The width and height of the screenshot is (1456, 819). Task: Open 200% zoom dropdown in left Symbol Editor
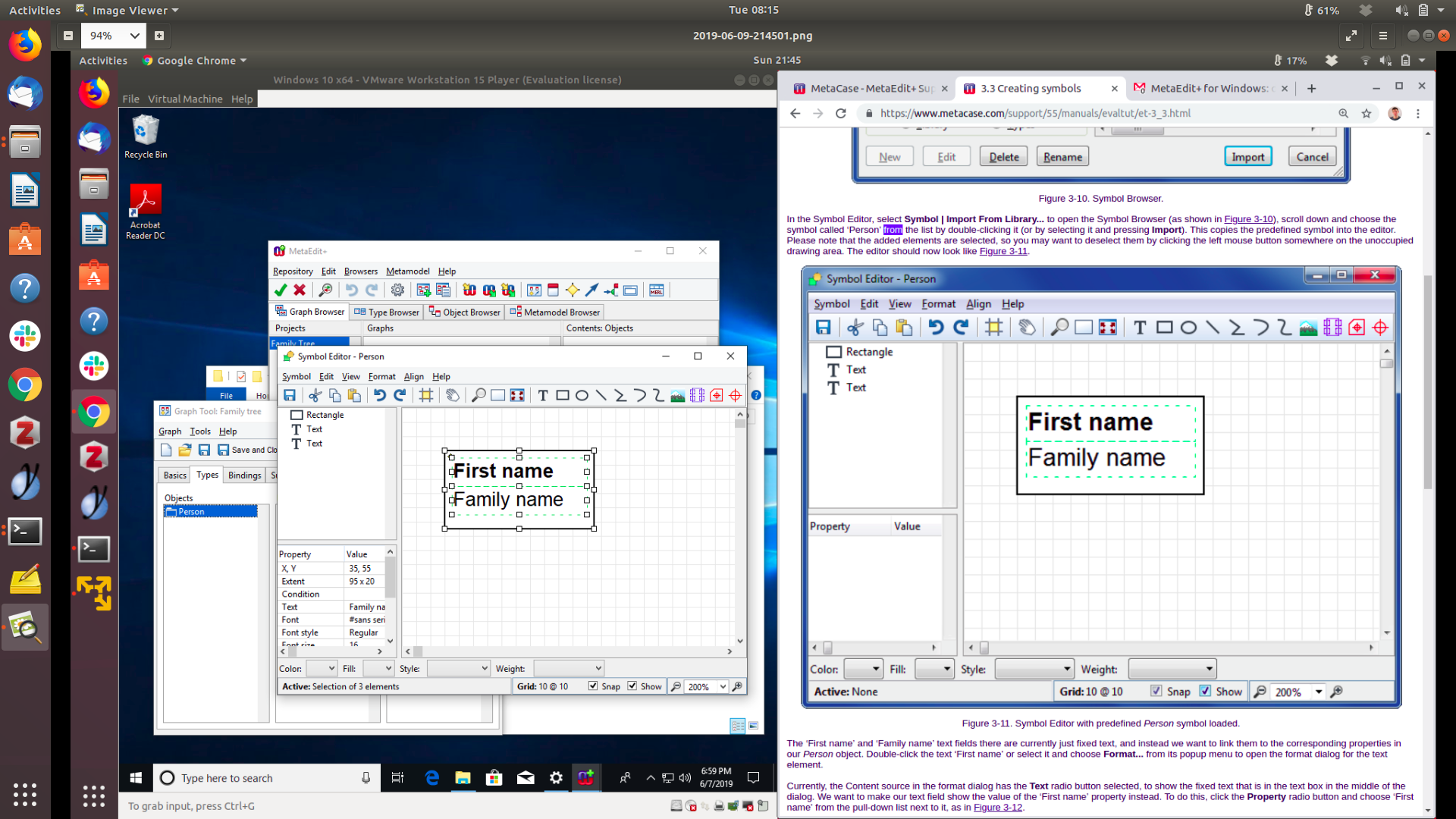click(x=723, y=686)
